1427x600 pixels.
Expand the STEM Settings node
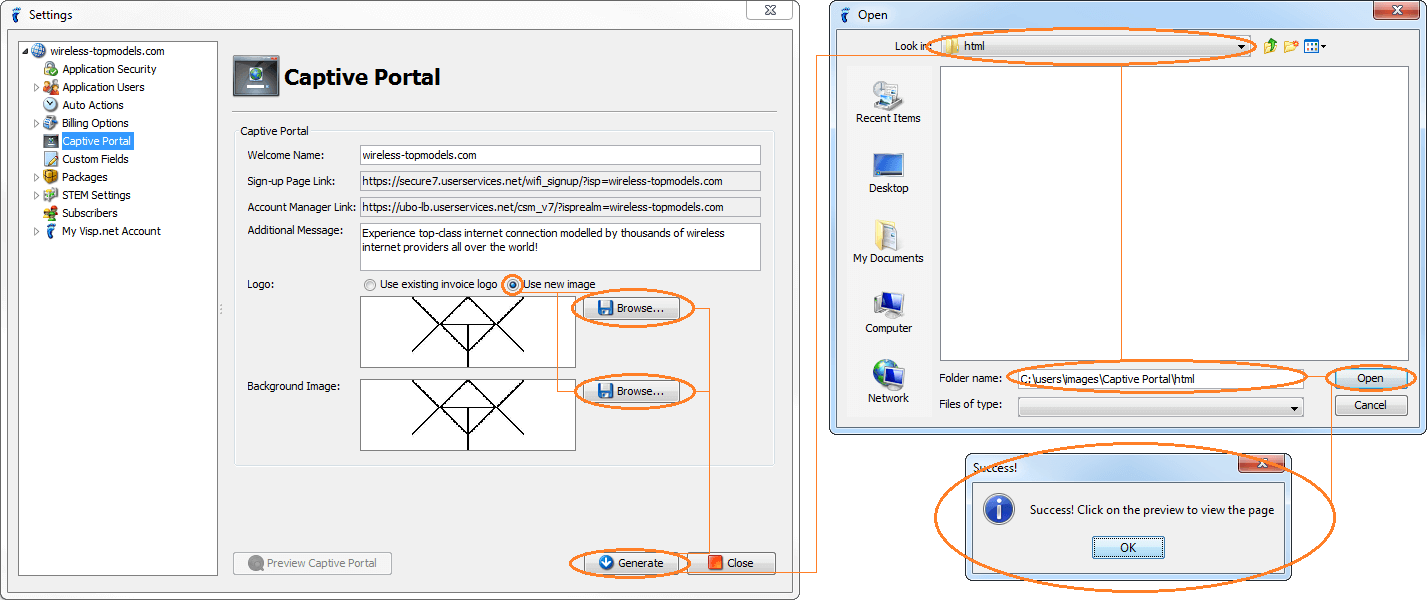(37, 195)
